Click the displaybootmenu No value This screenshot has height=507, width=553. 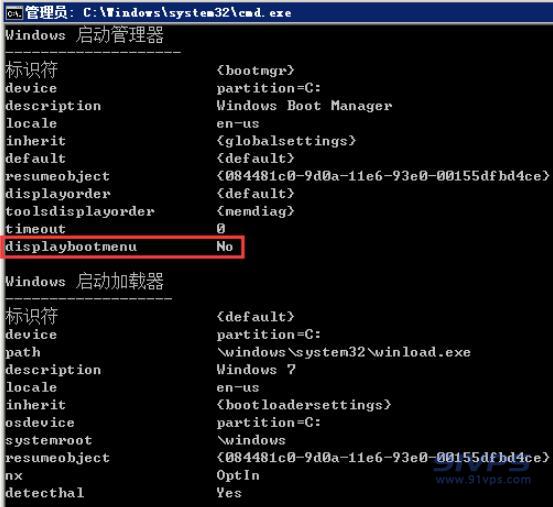tap(225, 246)
